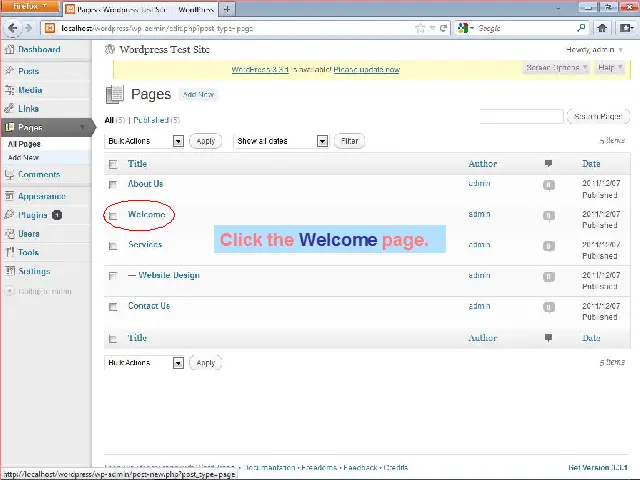This screenshot has width=640, height=480.
Task: Click the Published filter link
Action: coord(151,120)
